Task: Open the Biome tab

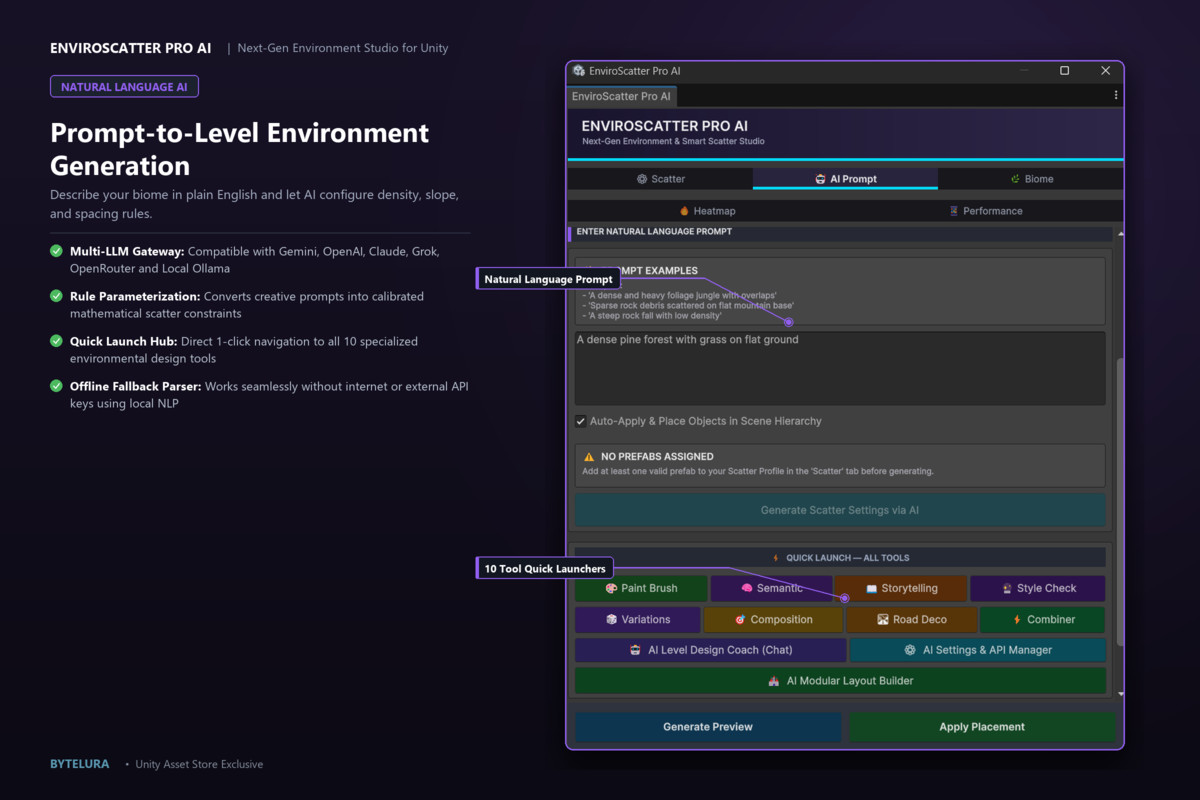Action: click(1031, 179)
